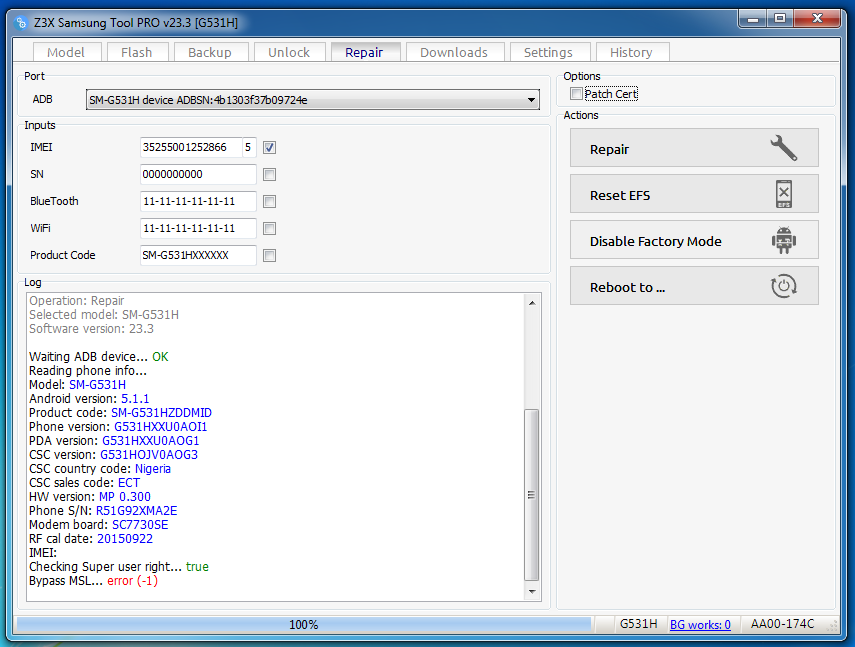Expand the ADB port dropdown
Screen dimensions: 855x647
click(531, 100)
